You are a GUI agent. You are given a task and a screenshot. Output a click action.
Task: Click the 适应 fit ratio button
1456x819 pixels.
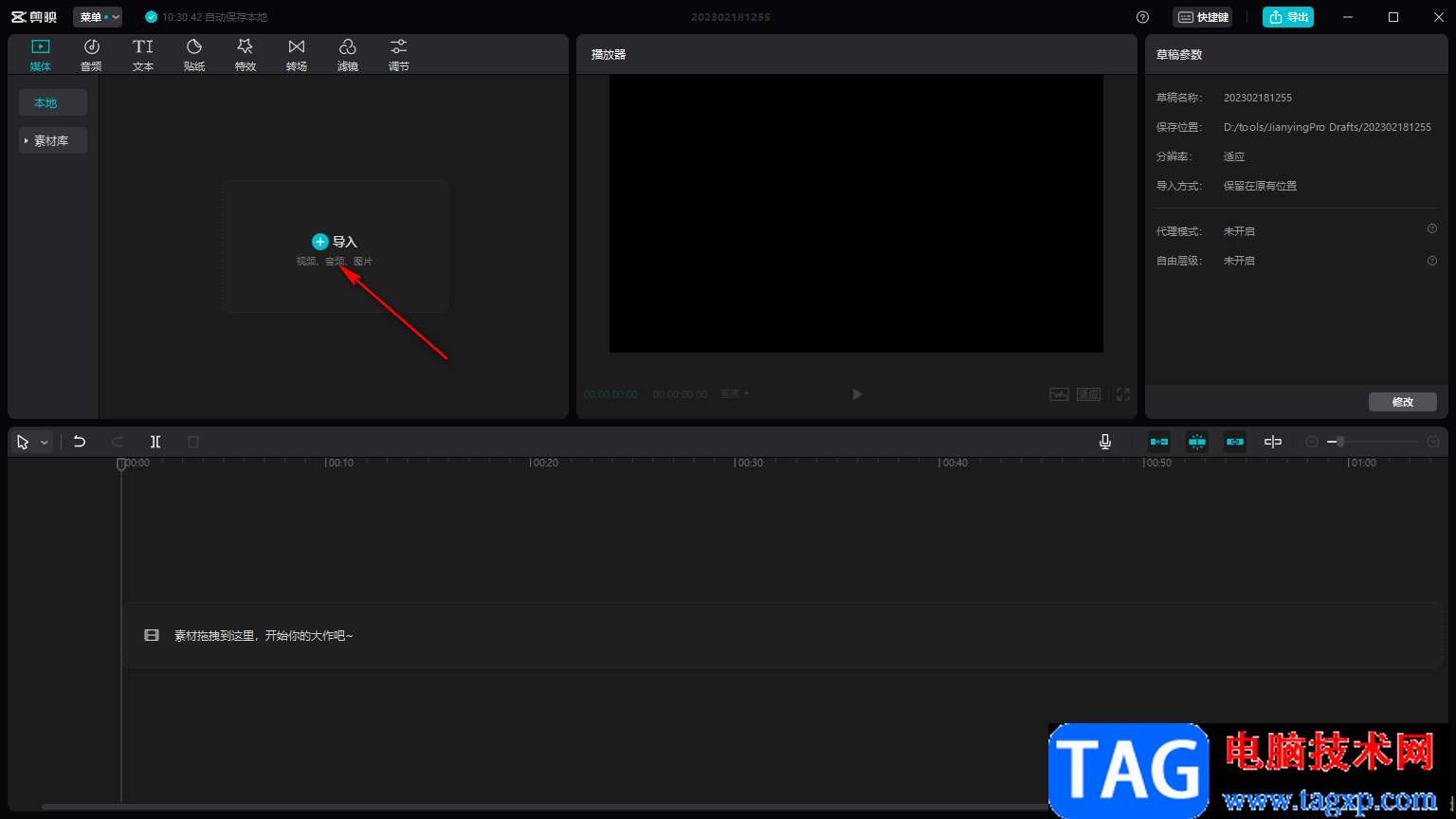1088,394
